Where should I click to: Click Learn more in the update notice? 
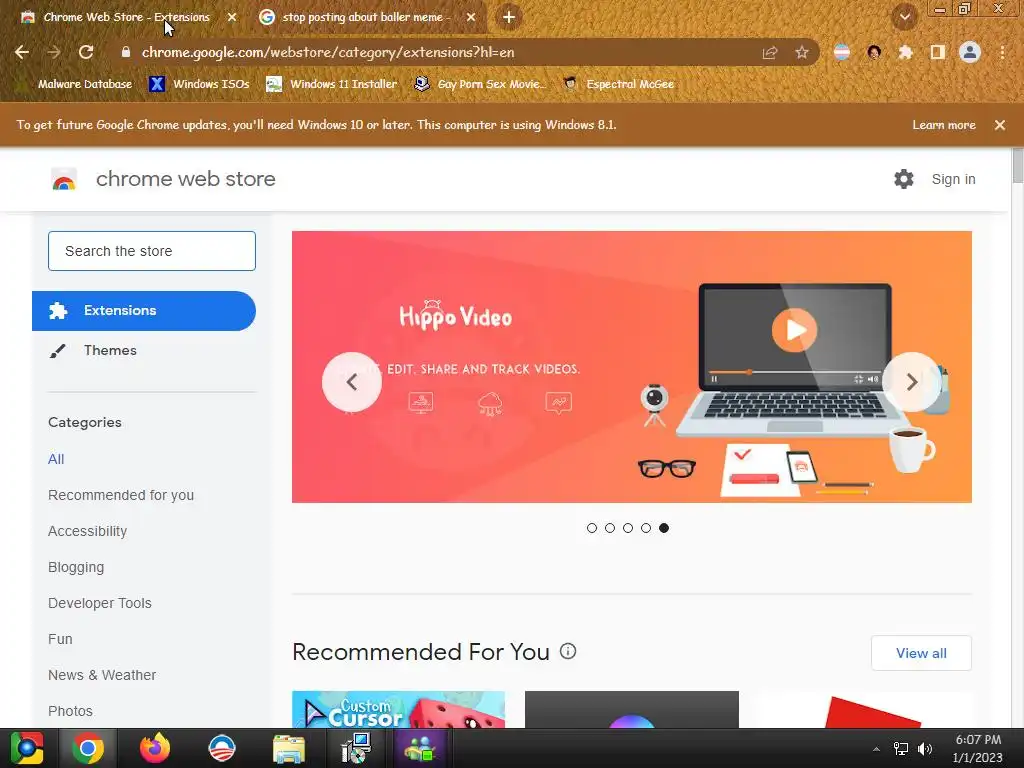(x=944, y=125)
